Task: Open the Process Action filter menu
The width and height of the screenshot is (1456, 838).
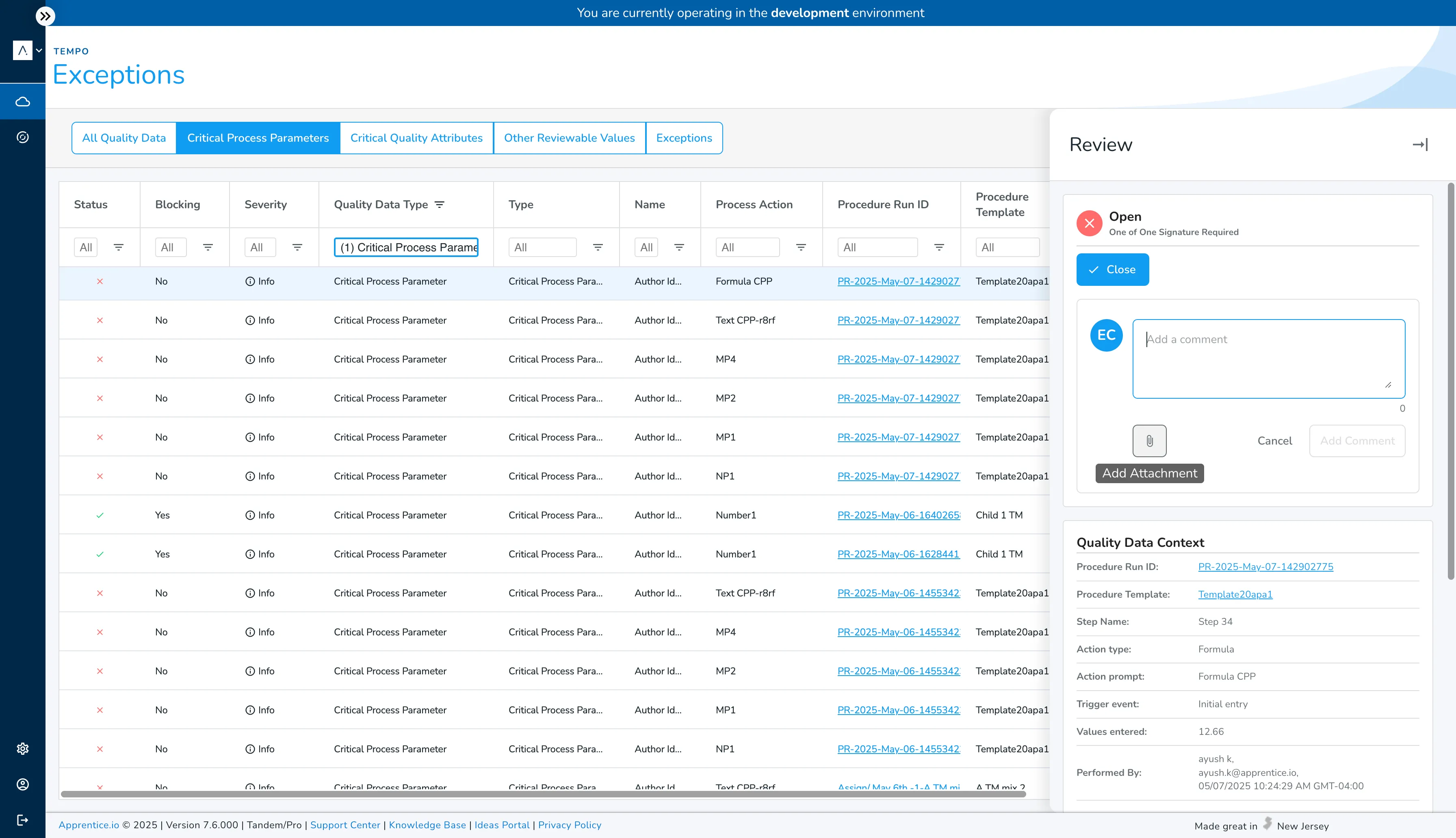Action: (801, 248)
